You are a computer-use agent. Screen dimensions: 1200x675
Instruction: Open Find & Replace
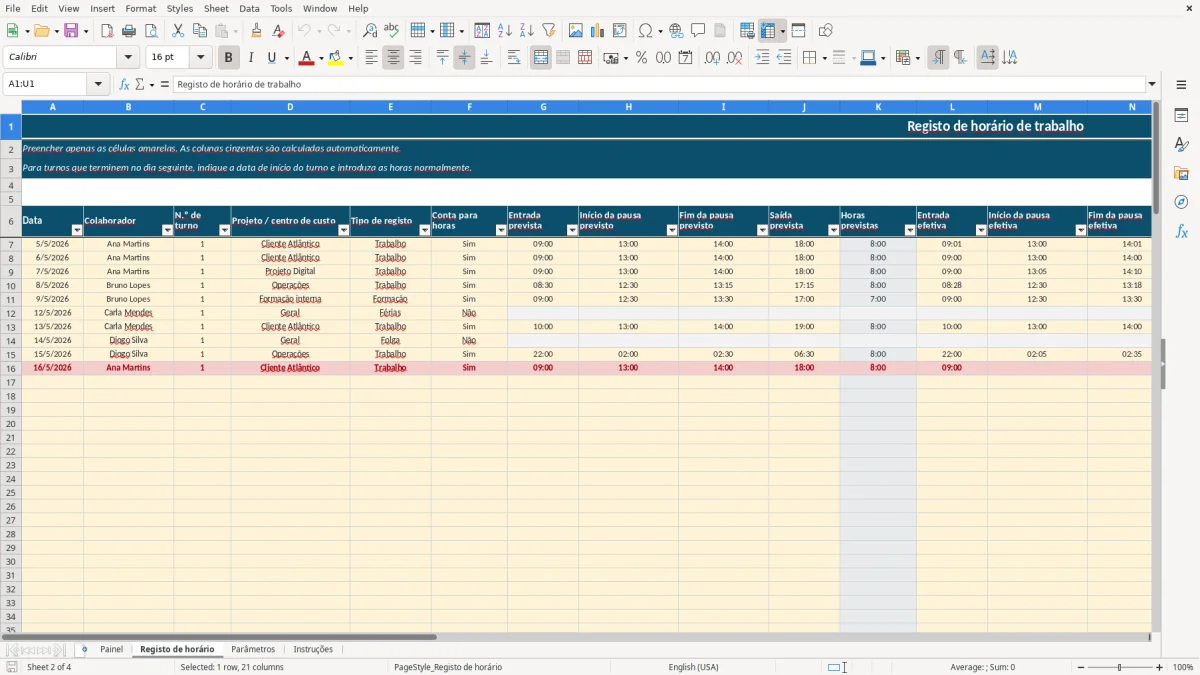(x=370, y=31)
